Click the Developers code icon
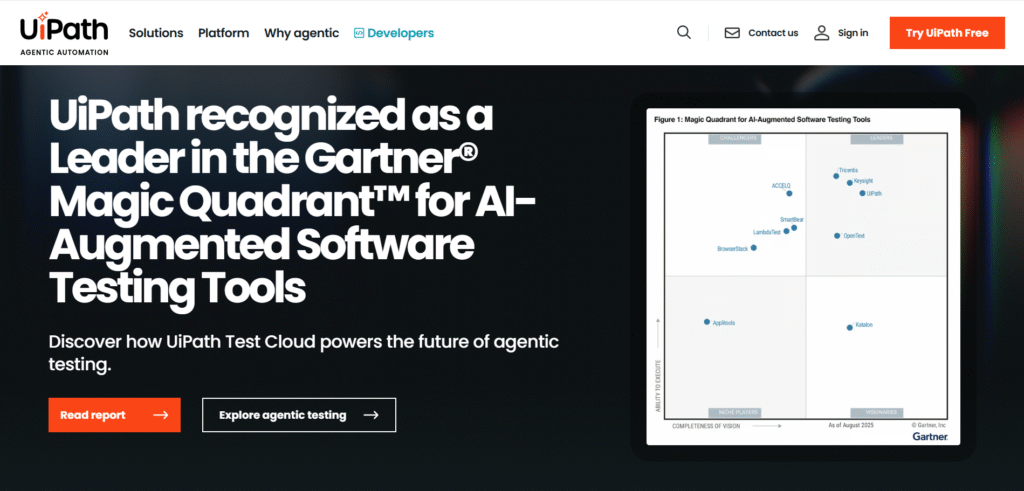 (359, 33)
